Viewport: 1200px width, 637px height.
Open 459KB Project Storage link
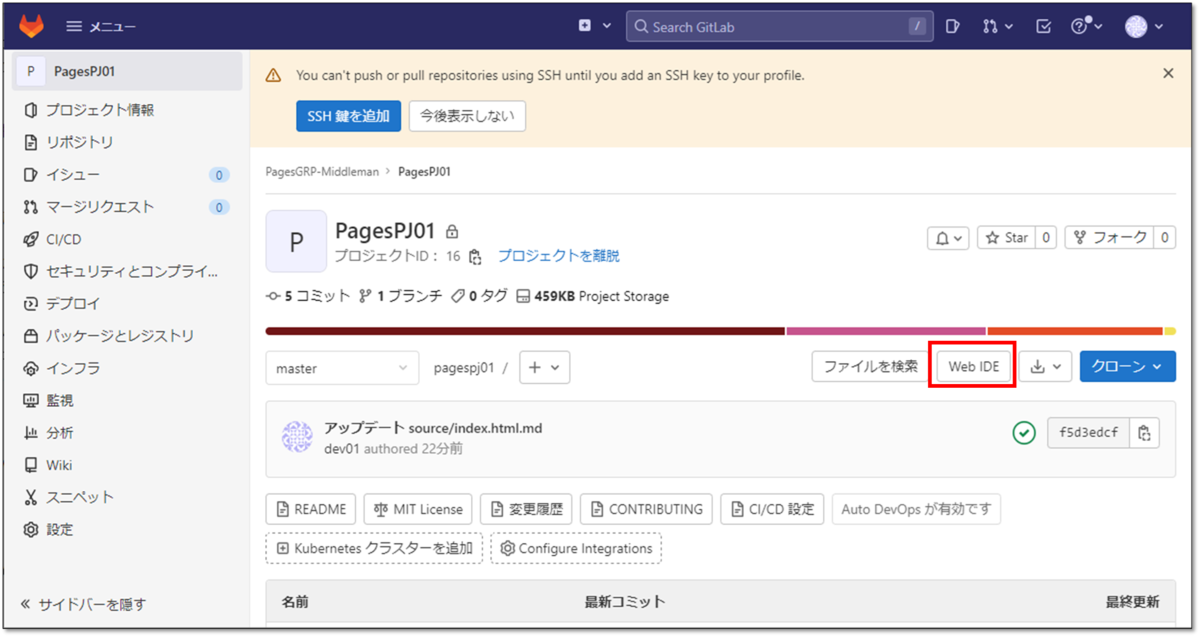[593, 296]
